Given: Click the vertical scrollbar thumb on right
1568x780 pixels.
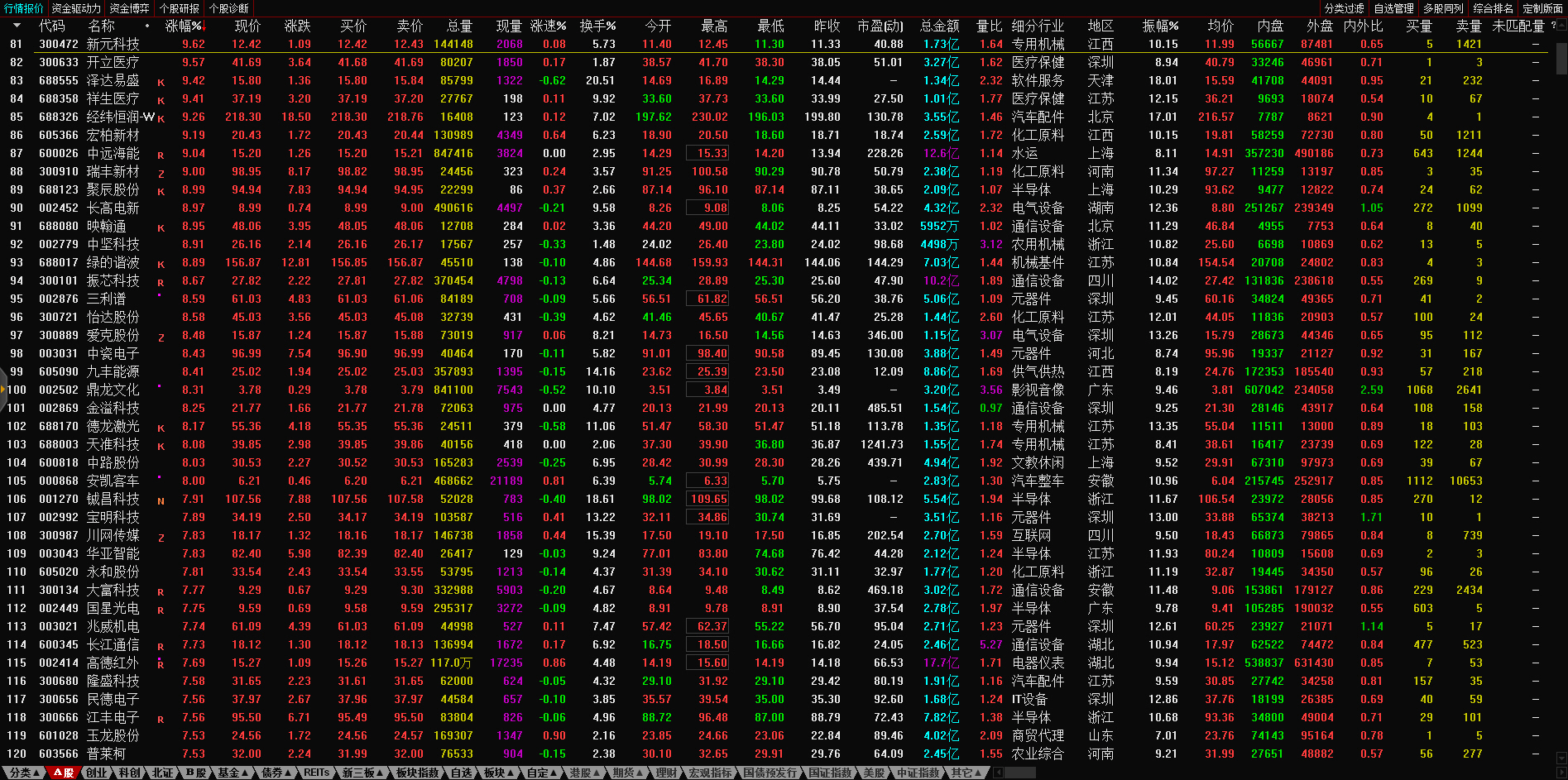Looking at the screenshot, I should [1561, 58].
